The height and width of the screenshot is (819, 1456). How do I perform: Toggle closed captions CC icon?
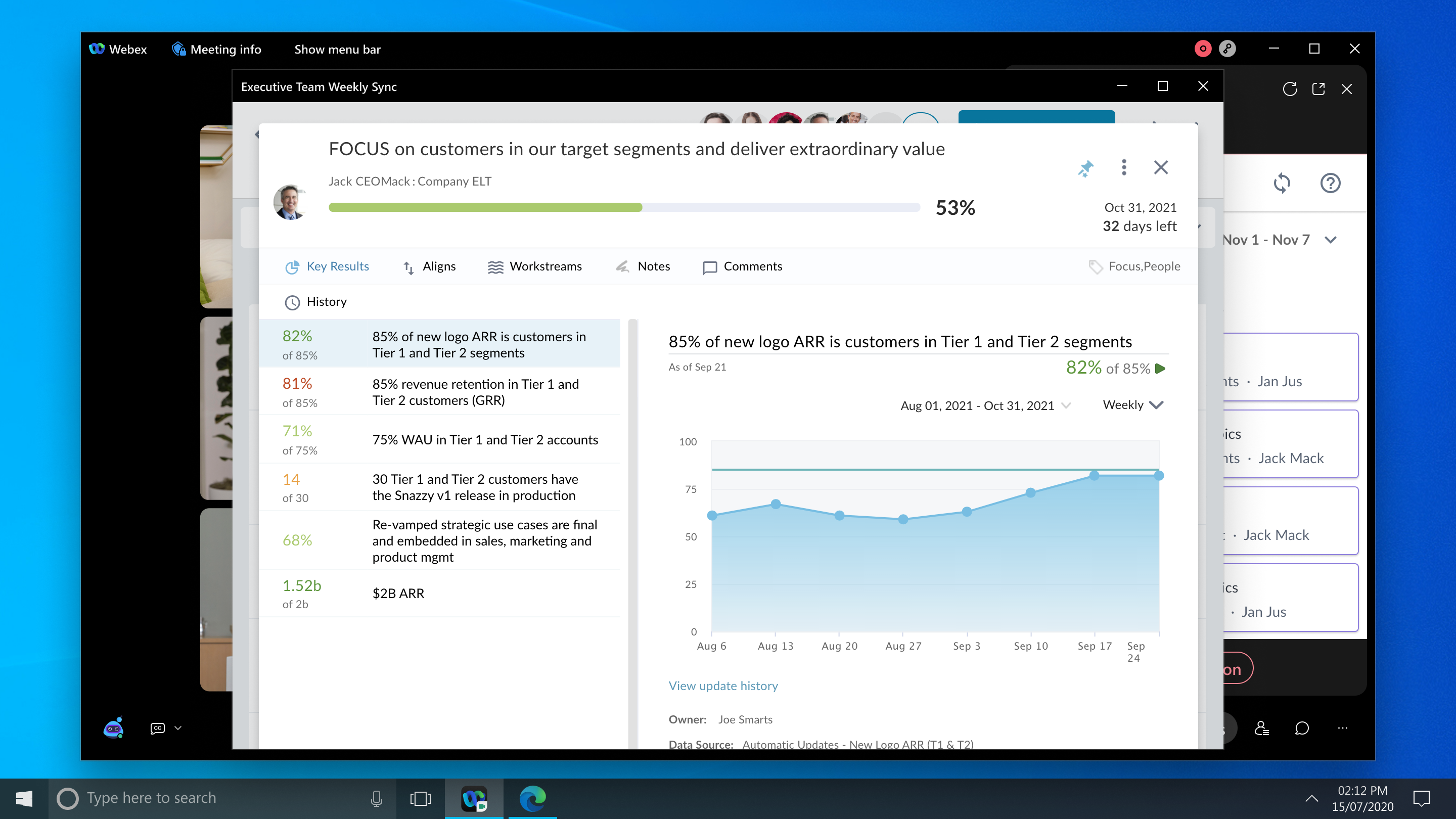click(x=158, y=728)
